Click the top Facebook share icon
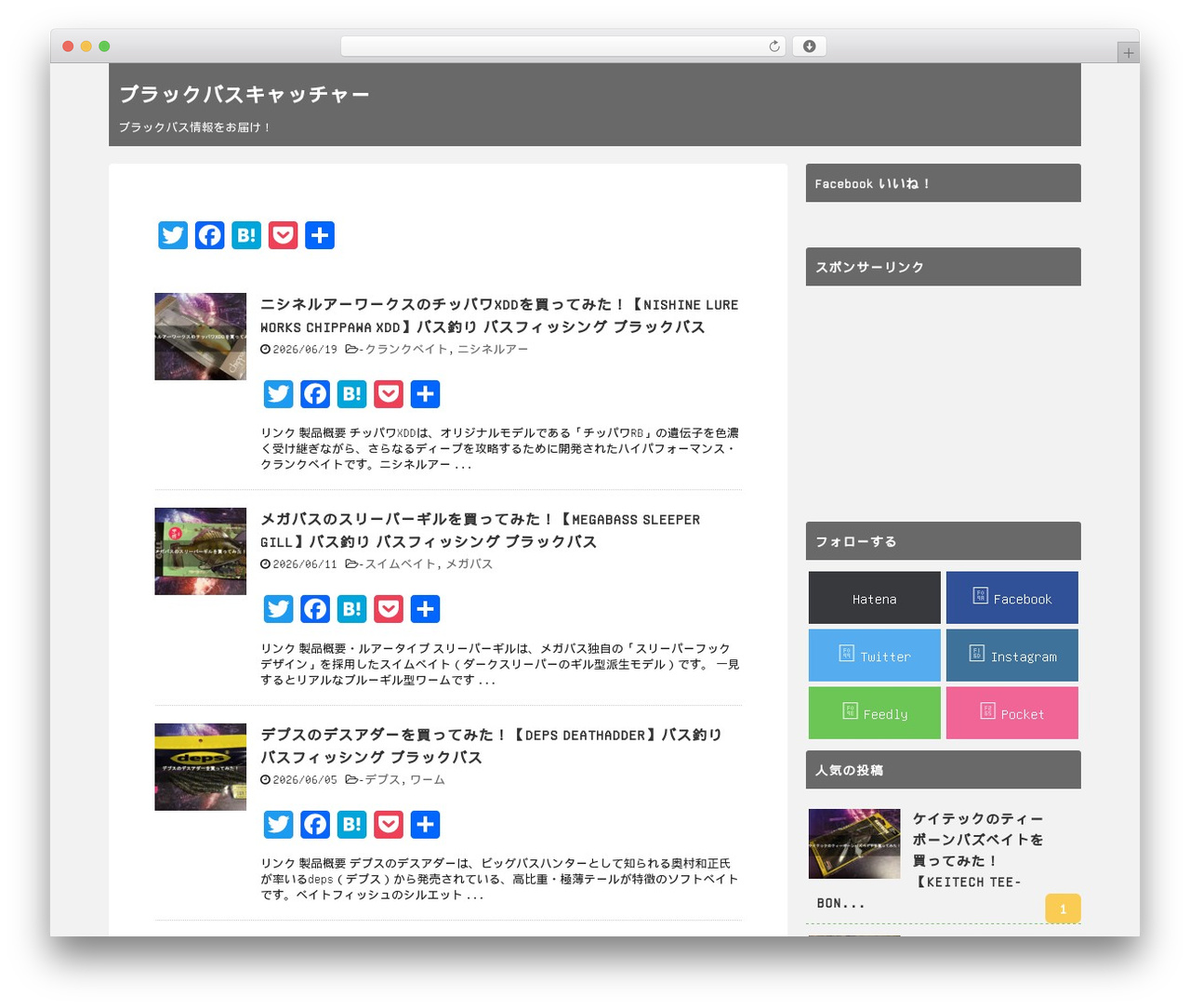This screenshot has width=1190, height=1008. pos(210,235)
